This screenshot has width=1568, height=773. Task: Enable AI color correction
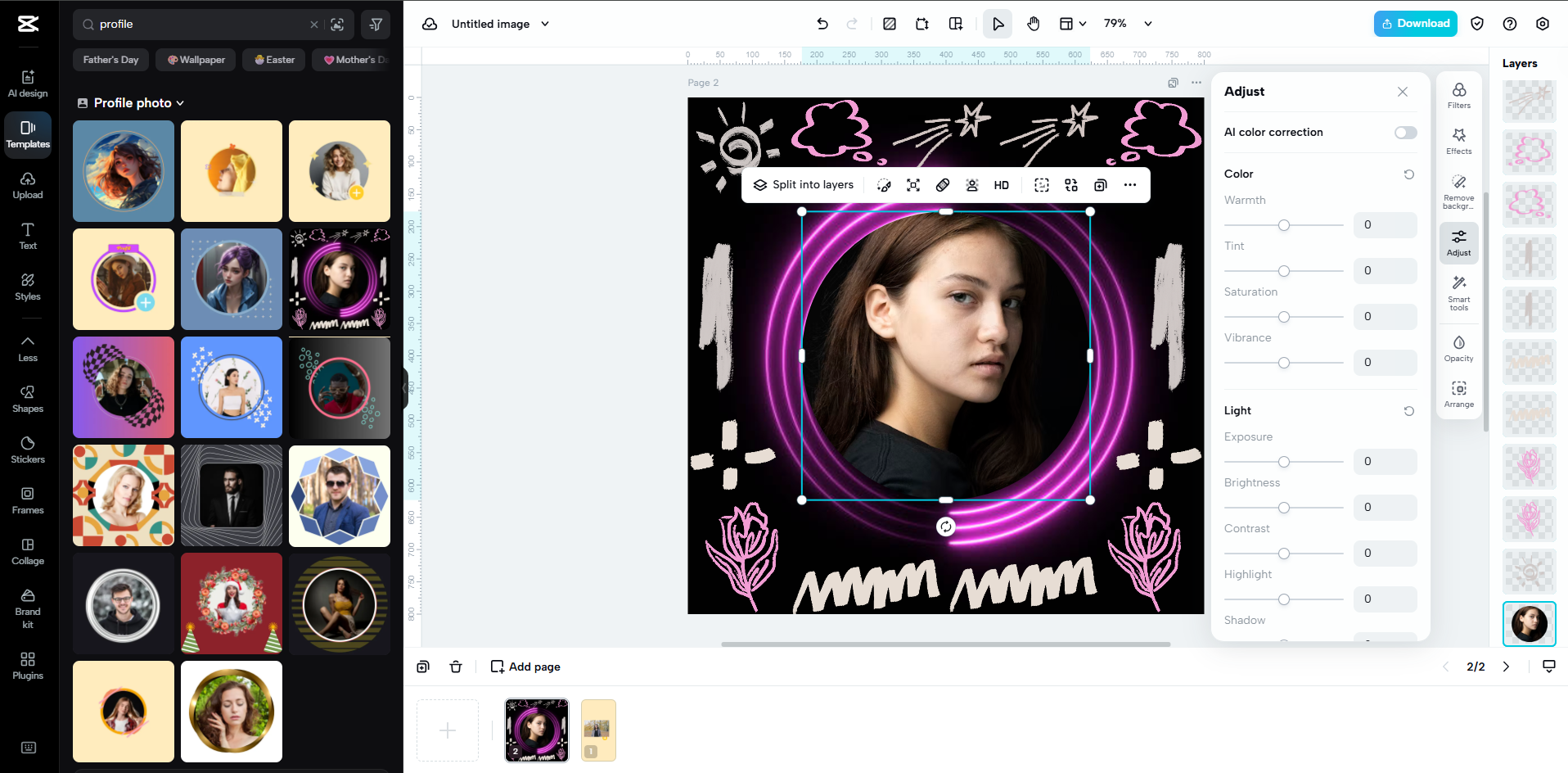(x=1405, y=132)
